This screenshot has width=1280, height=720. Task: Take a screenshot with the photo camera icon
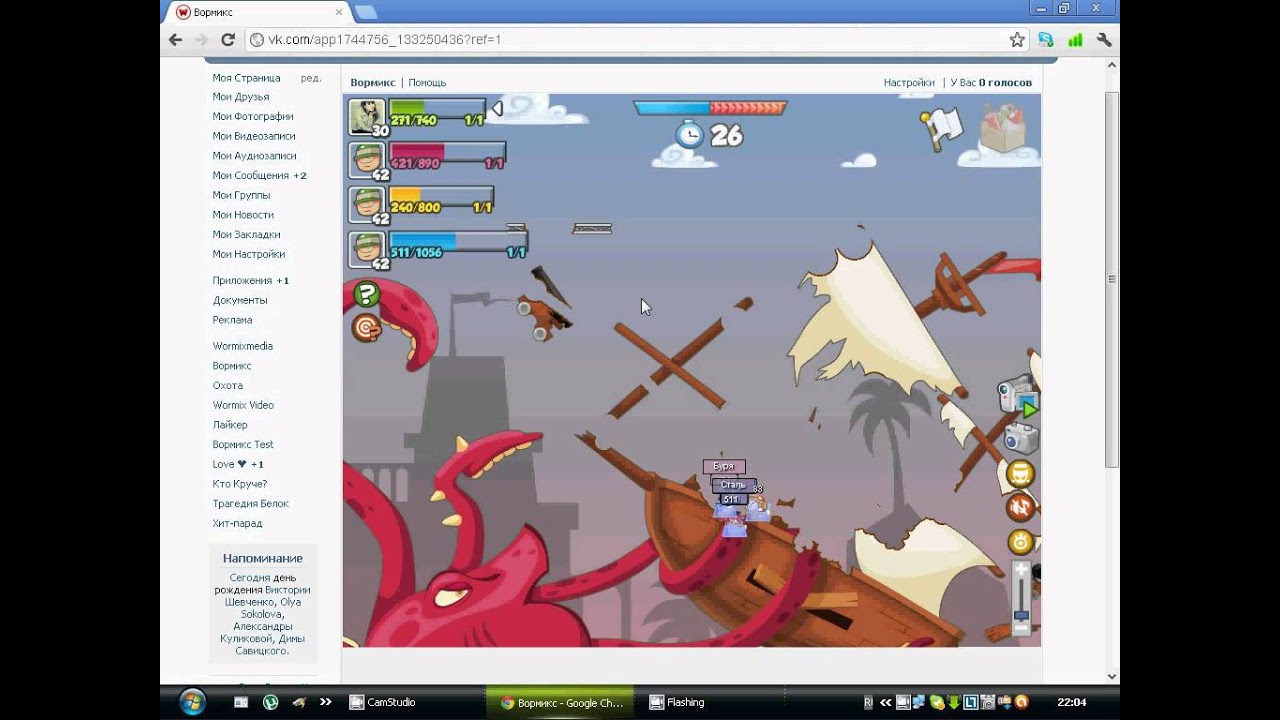tap(1020, 438)
